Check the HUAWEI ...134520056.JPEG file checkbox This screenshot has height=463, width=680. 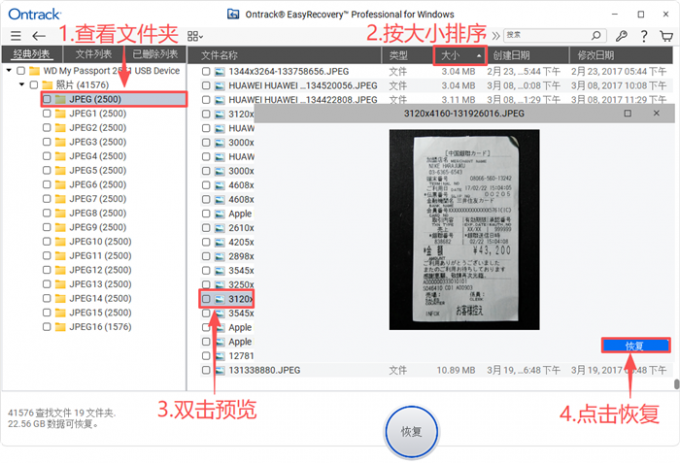click(206, 86)
